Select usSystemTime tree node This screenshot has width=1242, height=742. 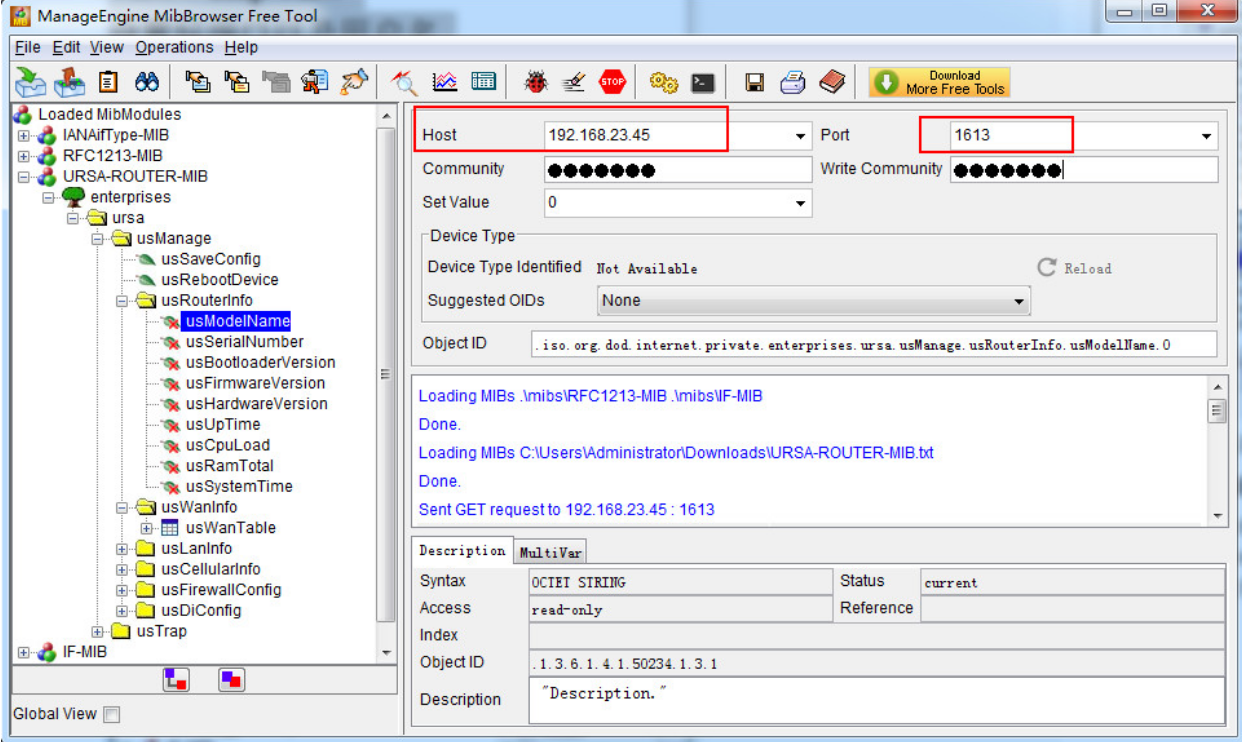(239, 487)
